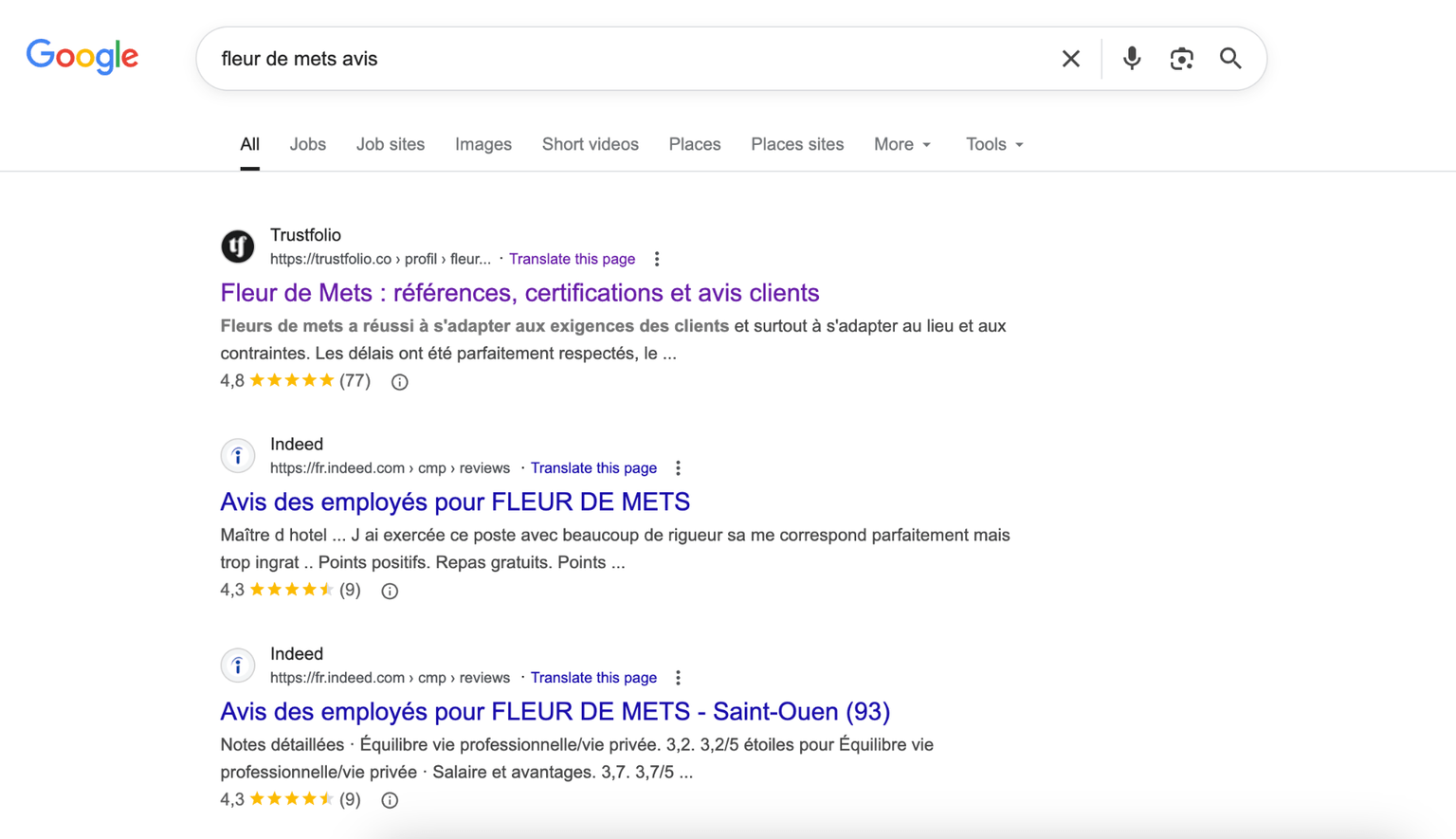
Task: Open three-dot menu for Saint-Ouen Indeed result
Action: tap(678, 678)
